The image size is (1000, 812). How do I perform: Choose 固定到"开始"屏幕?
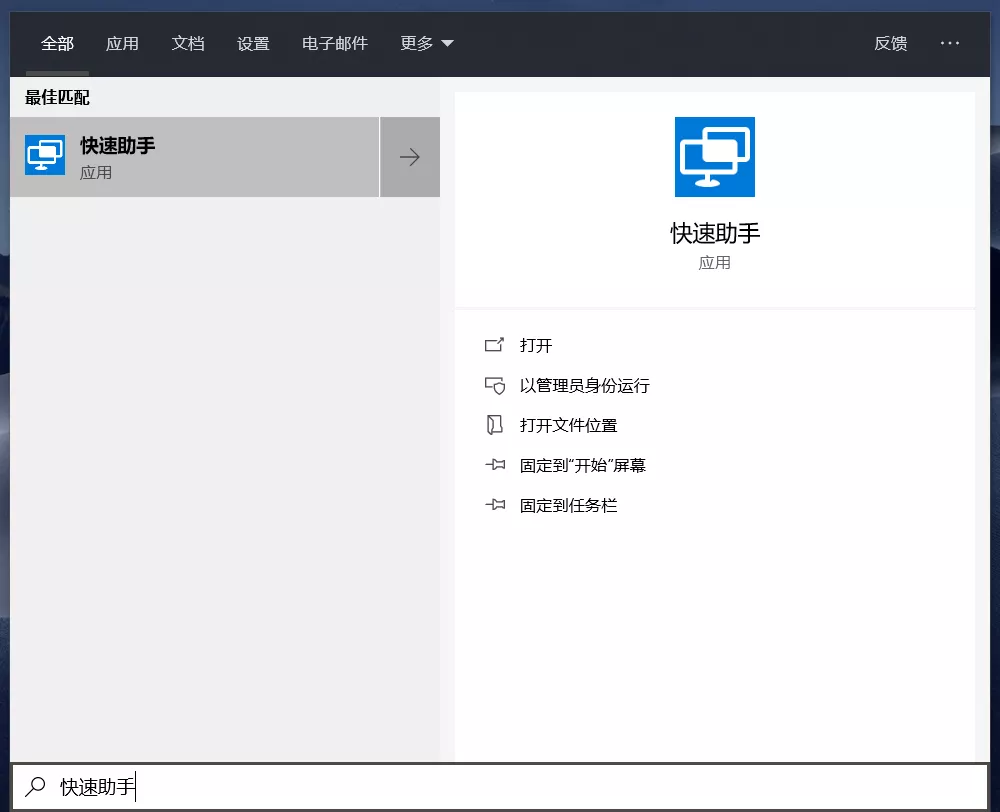[x=582, y=466]
